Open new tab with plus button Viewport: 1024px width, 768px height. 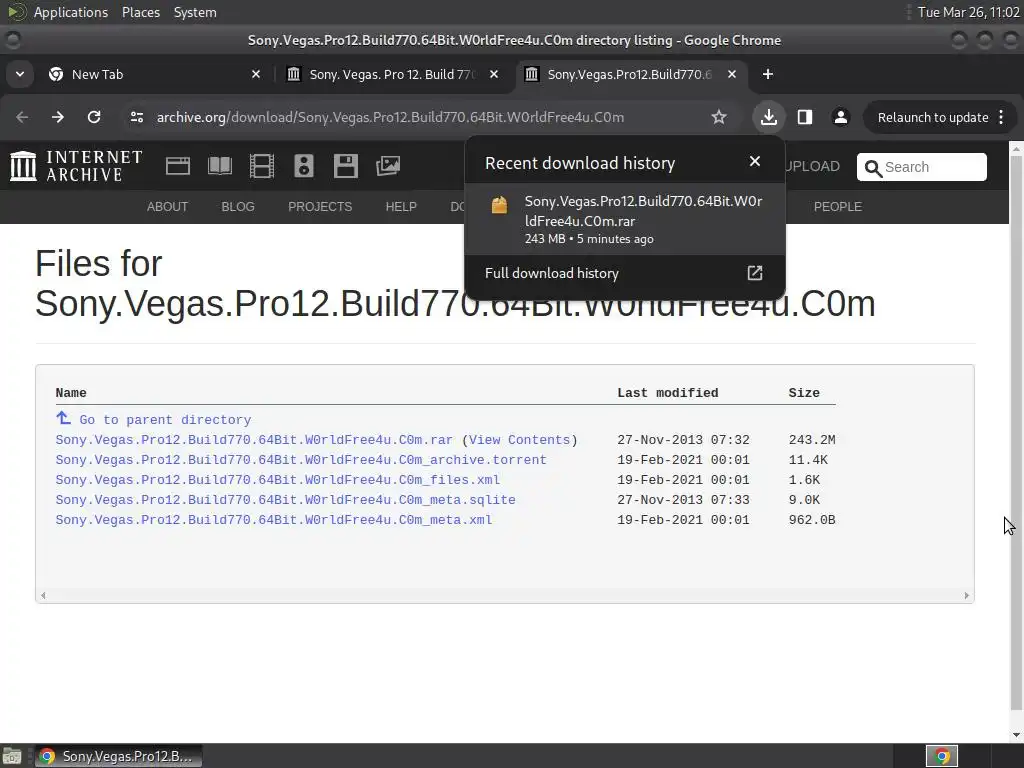pos(768,74)
